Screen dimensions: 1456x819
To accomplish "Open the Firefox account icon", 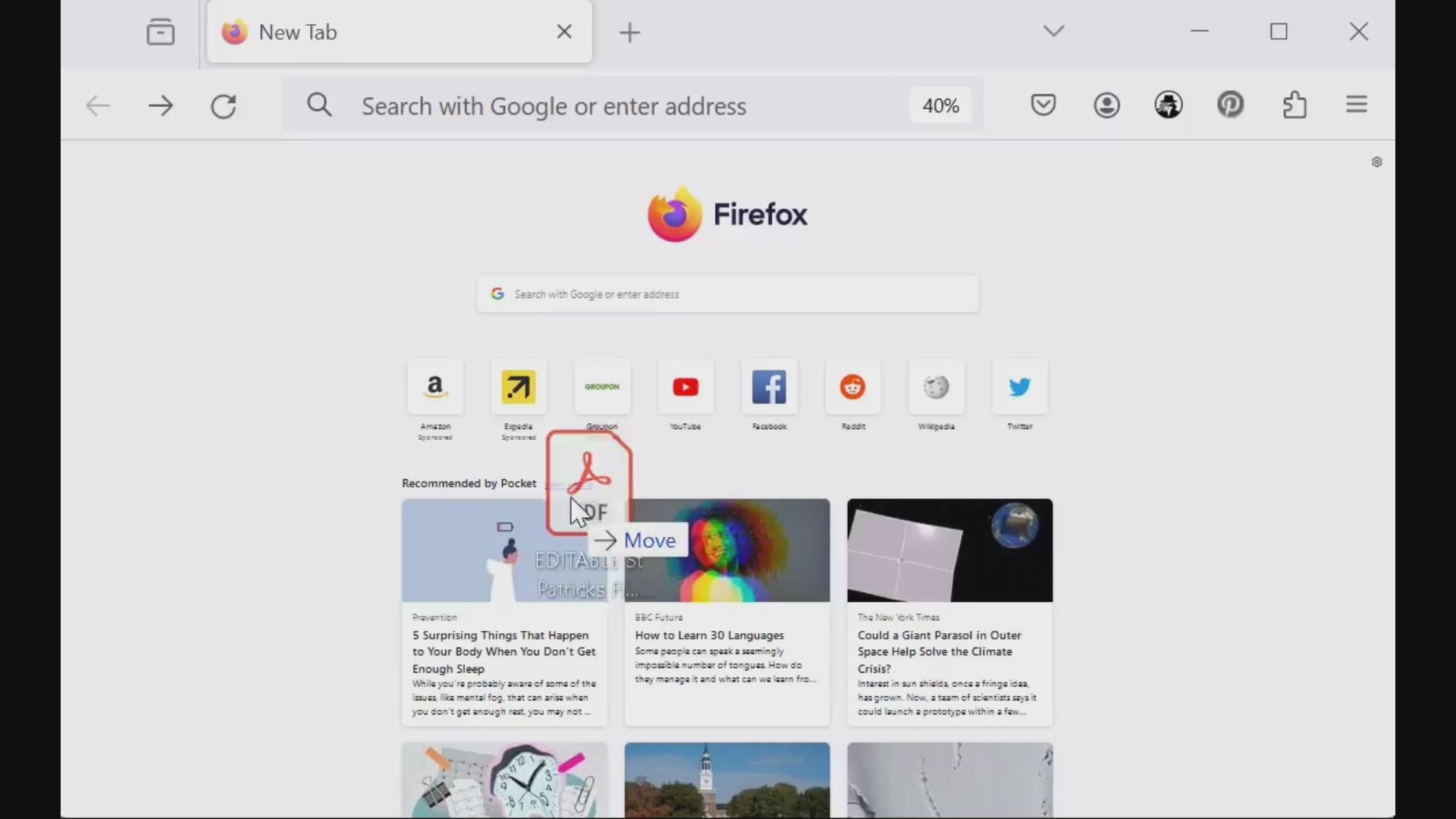I will (x=1106, y=105).
